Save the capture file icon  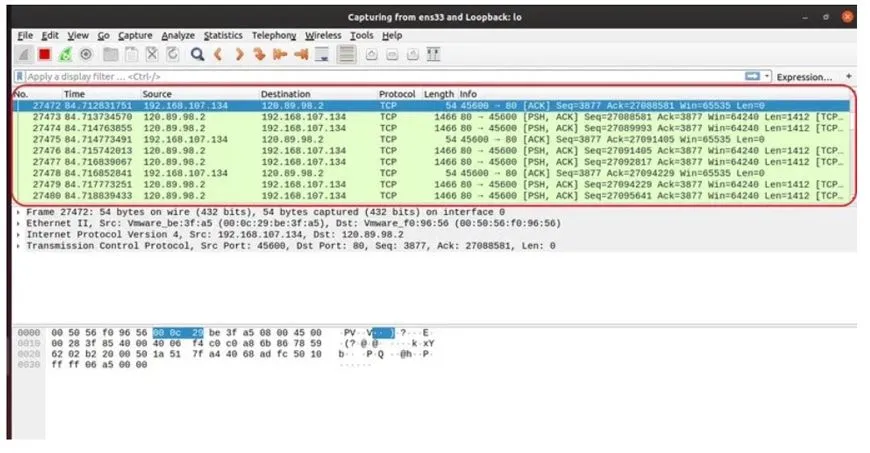[x=131, y=54]
